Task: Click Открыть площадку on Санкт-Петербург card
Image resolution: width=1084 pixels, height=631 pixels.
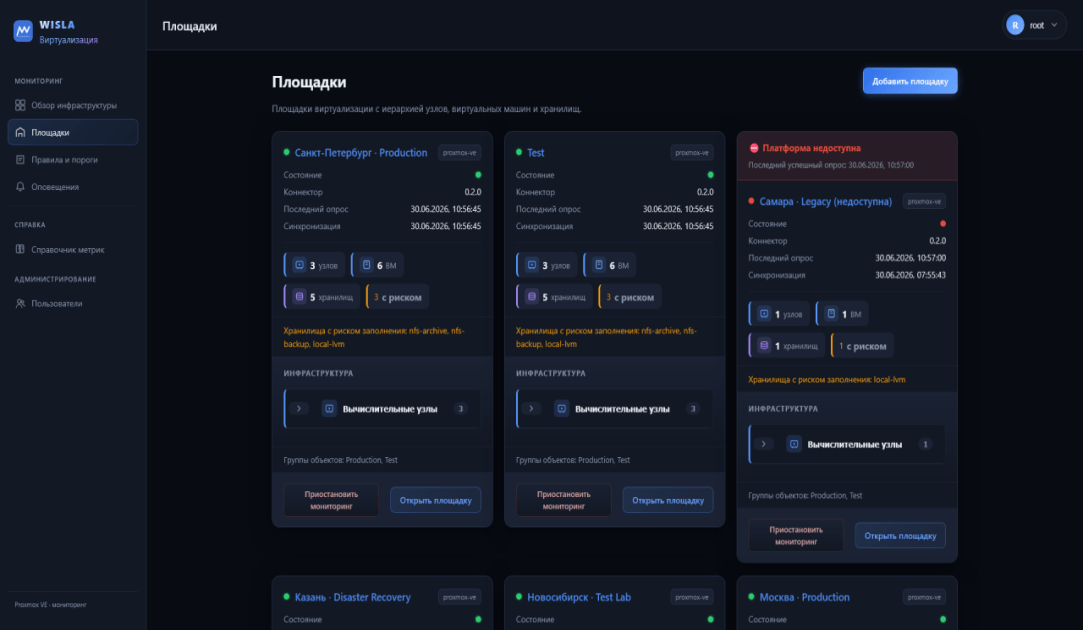Action: [x=436, y=500]
